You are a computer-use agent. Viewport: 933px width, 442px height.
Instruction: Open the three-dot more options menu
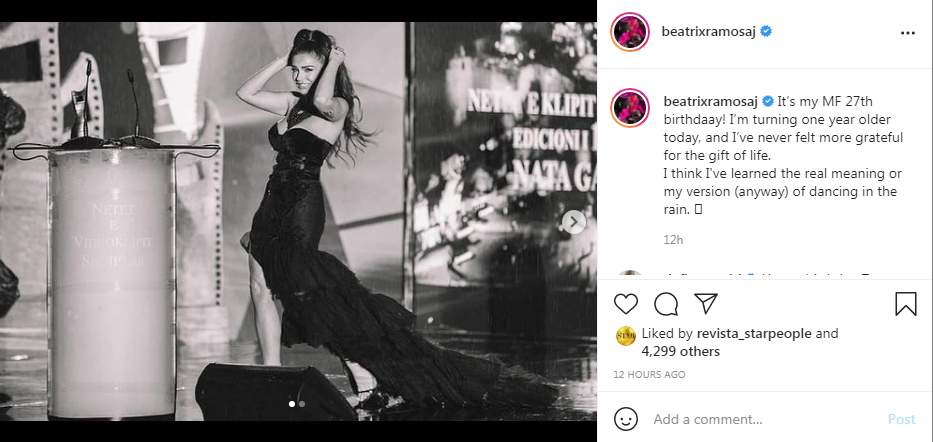(x=907, y=32)
